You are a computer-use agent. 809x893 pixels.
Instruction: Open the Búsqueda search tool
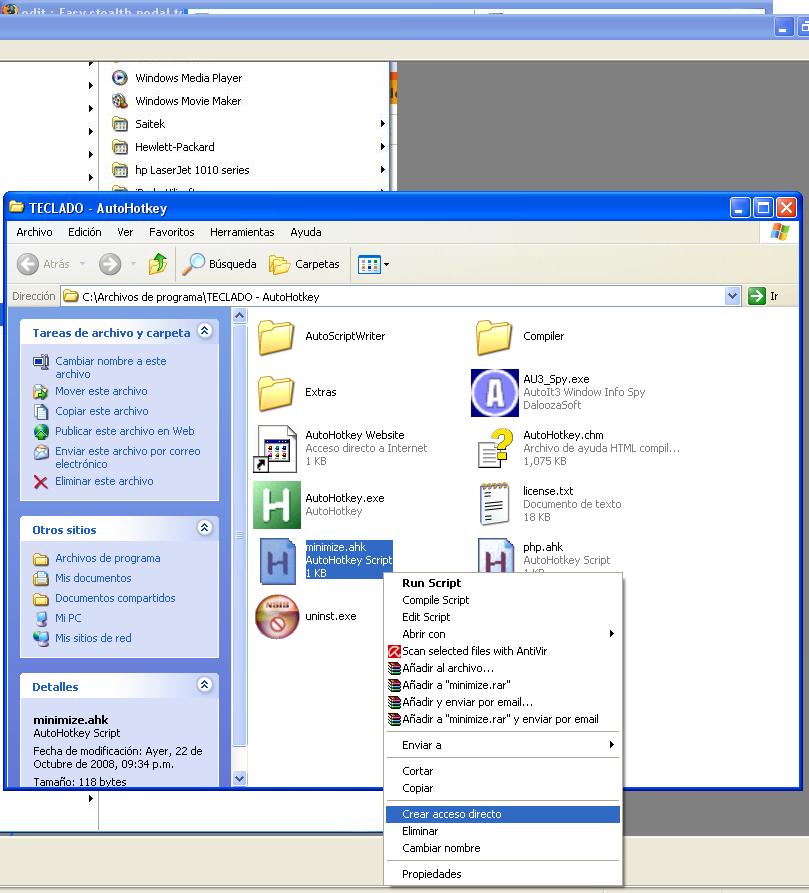(220, 264)
